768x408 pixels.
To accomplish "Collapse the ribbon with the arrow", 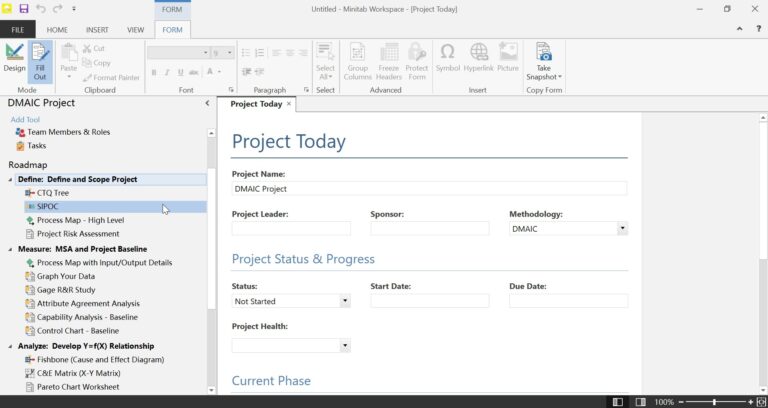I will point(739,29).
